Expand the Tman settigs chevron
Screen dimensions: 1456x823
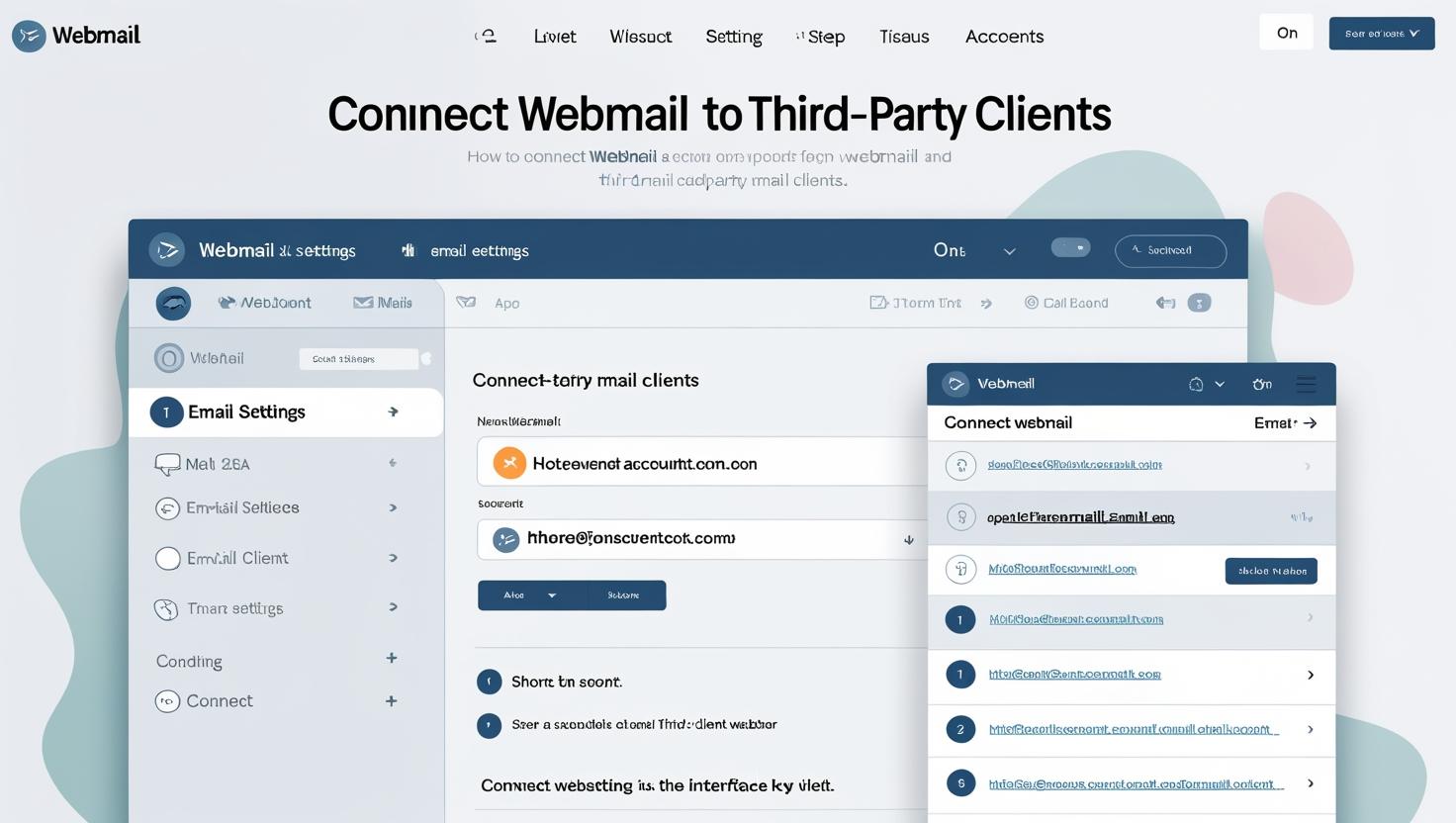coord(393,607)
